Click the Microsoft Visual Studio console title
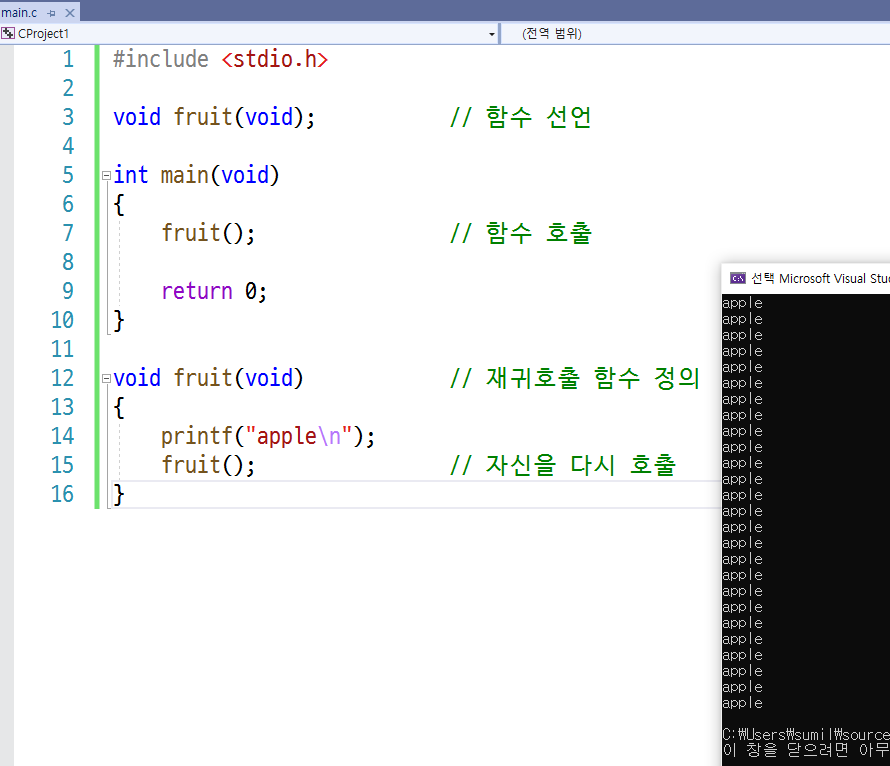 (x=820, y=278)
